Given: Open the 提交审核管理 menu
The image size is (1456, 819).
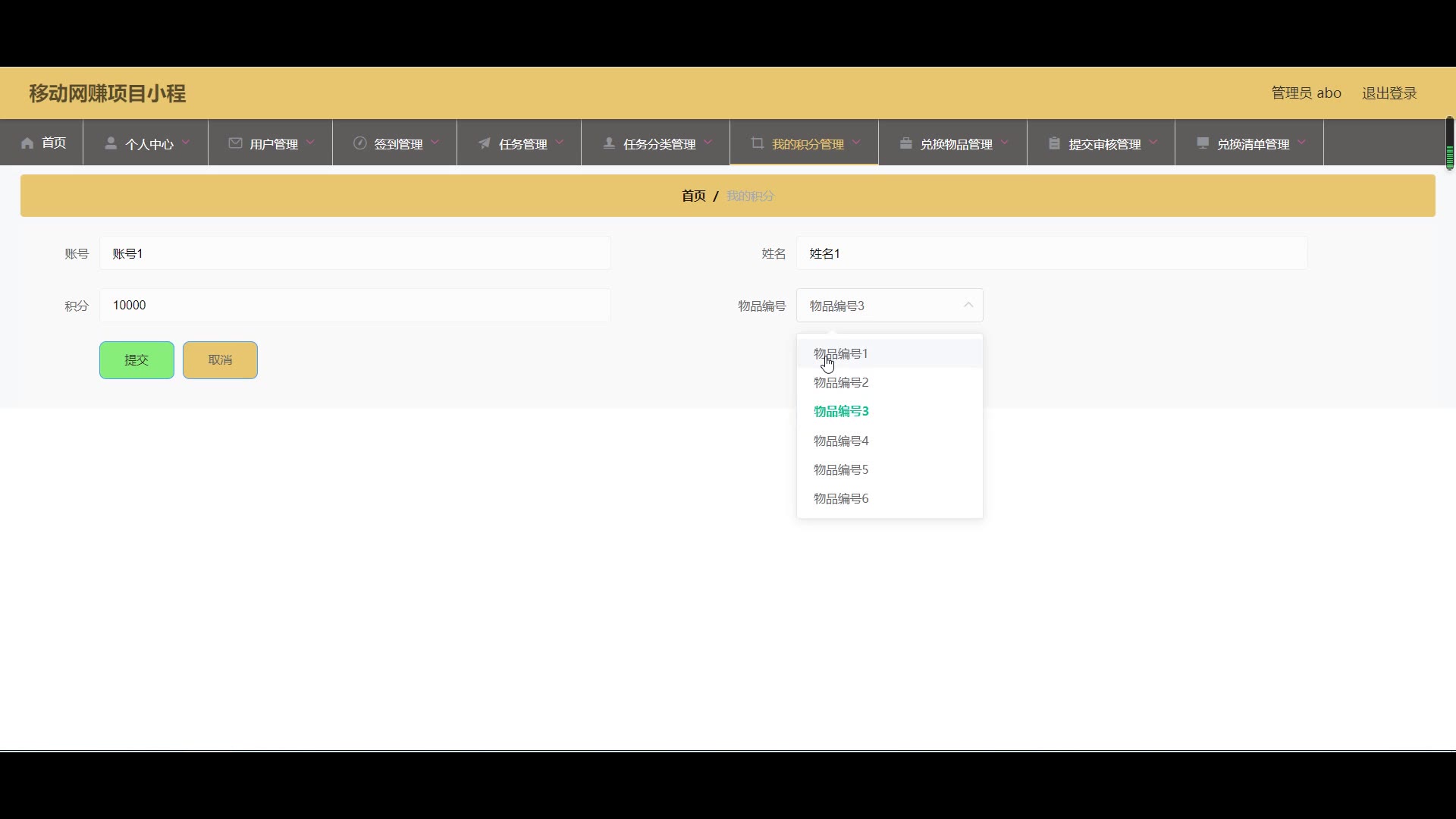Looking at the screenshot, I should click(1101, 143).
